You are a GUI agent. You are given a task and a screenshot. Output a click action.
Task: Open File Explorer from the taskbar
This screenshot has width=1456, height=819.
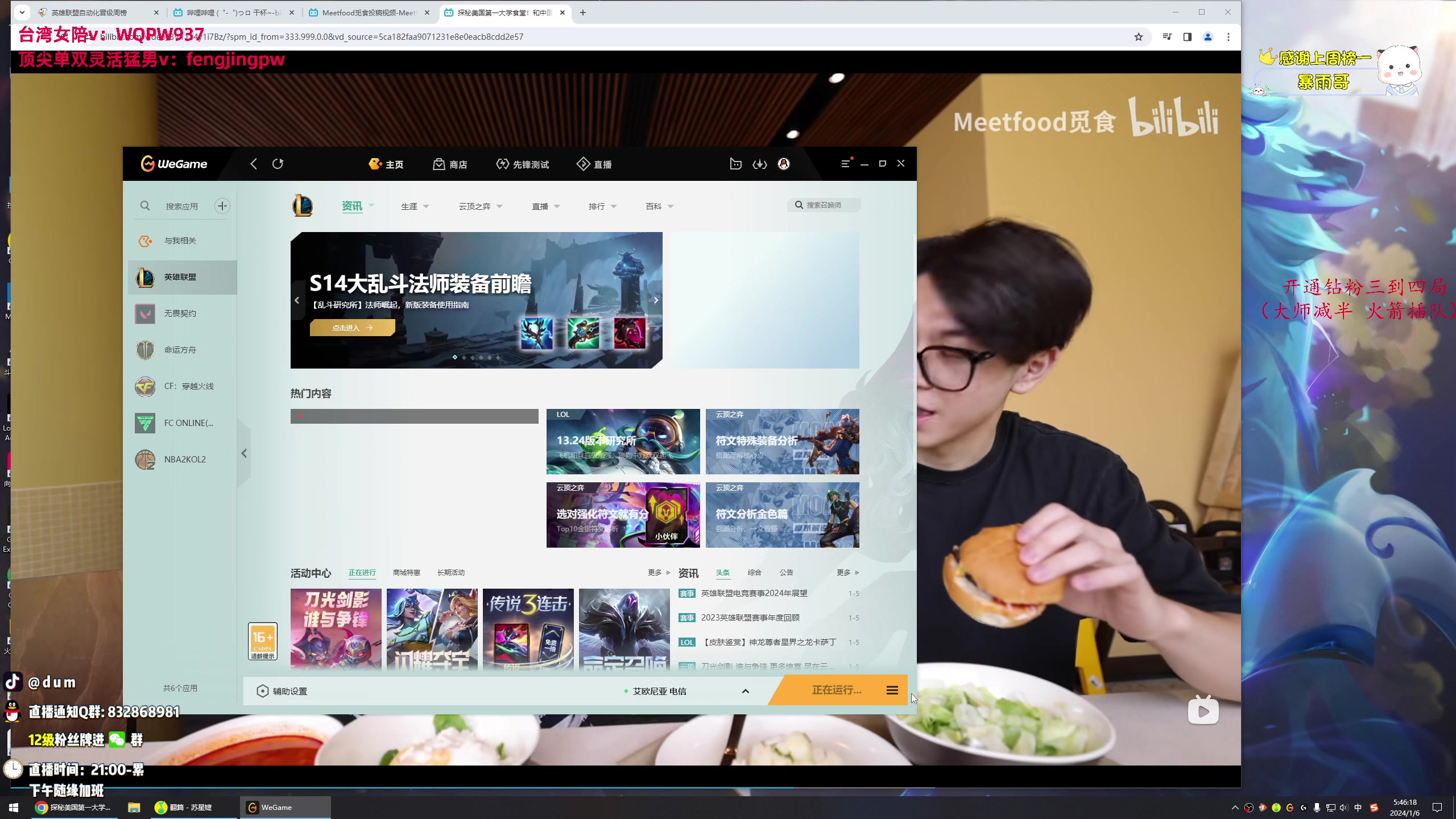134,808
